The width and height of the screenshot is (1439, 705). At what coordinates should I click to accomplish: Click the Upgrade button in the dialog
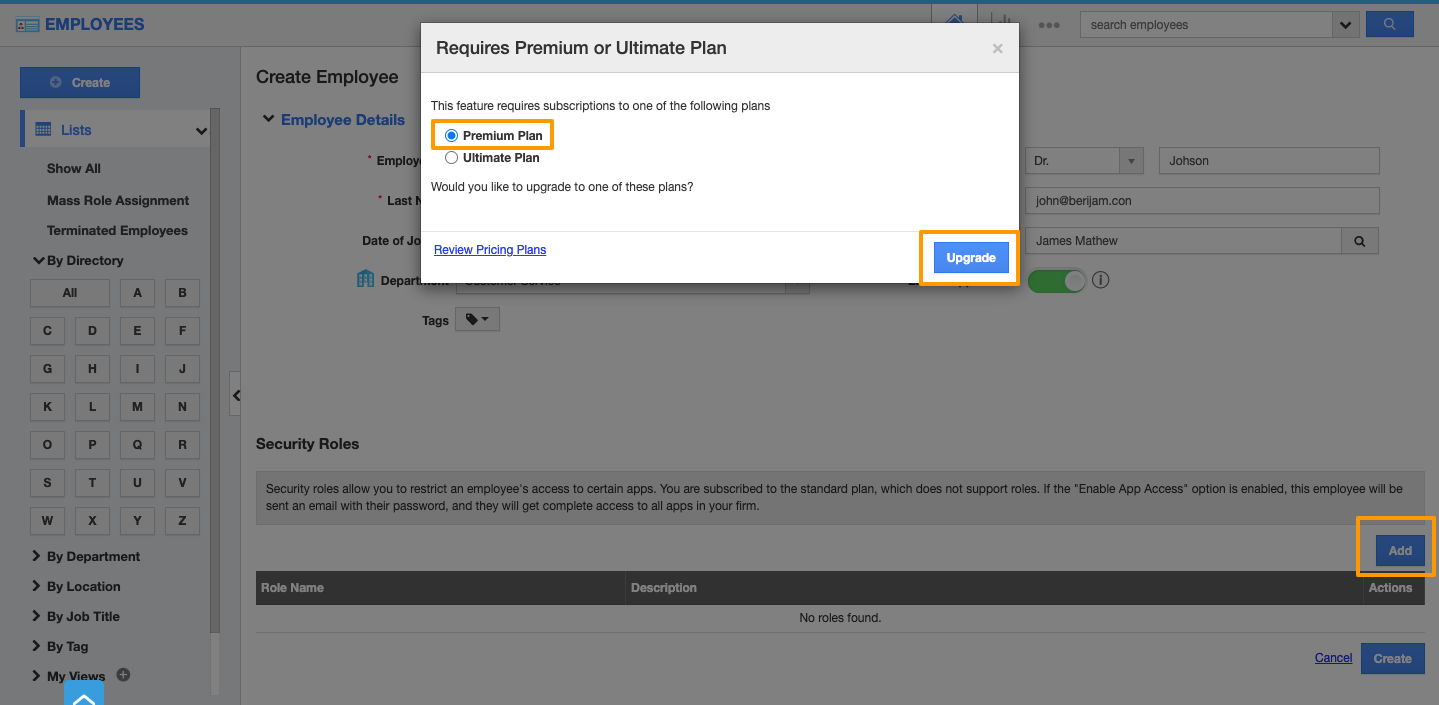point(970,258)
